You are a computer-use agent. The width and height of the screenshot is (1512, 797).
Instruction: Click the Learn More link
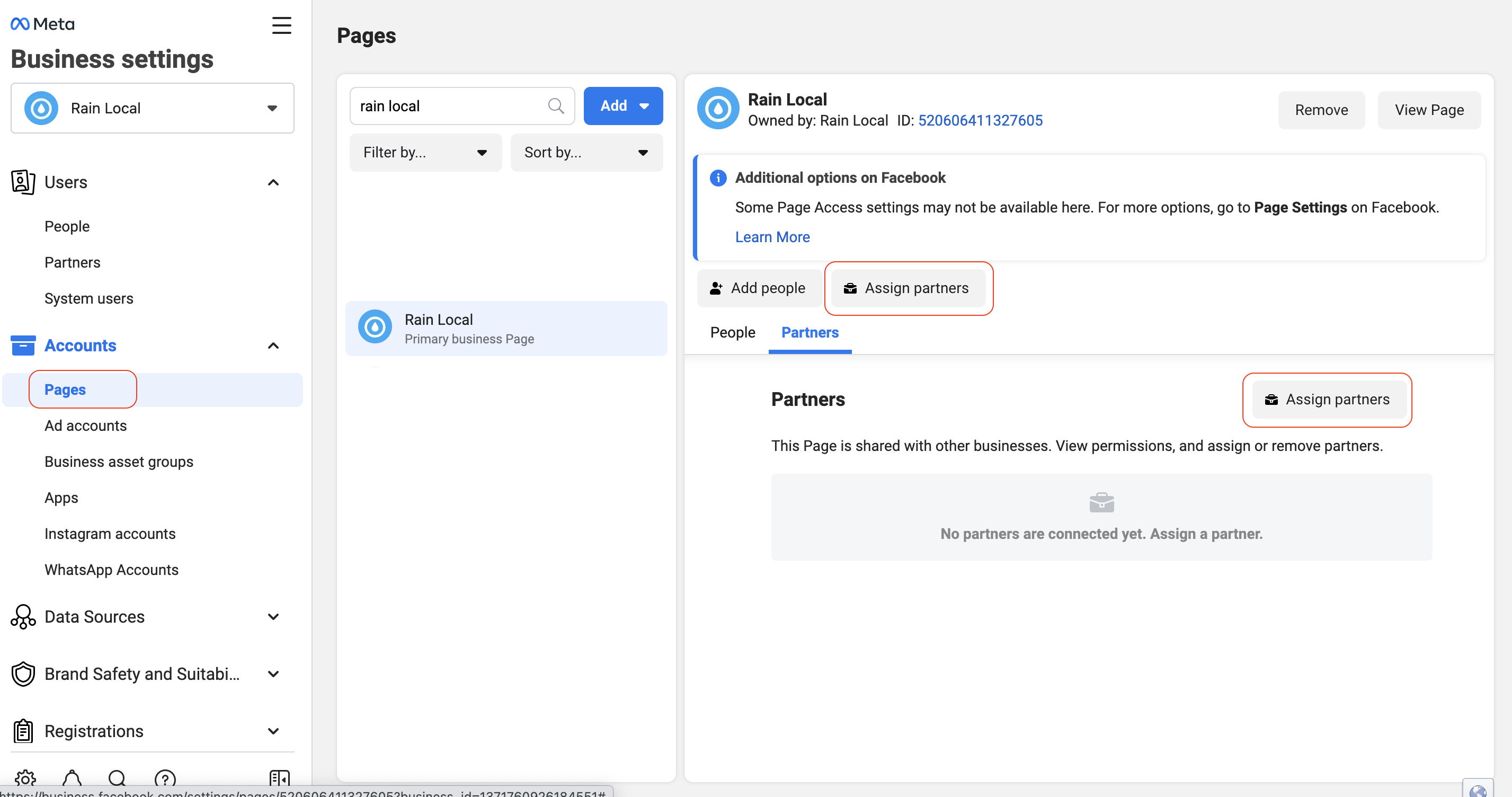(772, 237)
